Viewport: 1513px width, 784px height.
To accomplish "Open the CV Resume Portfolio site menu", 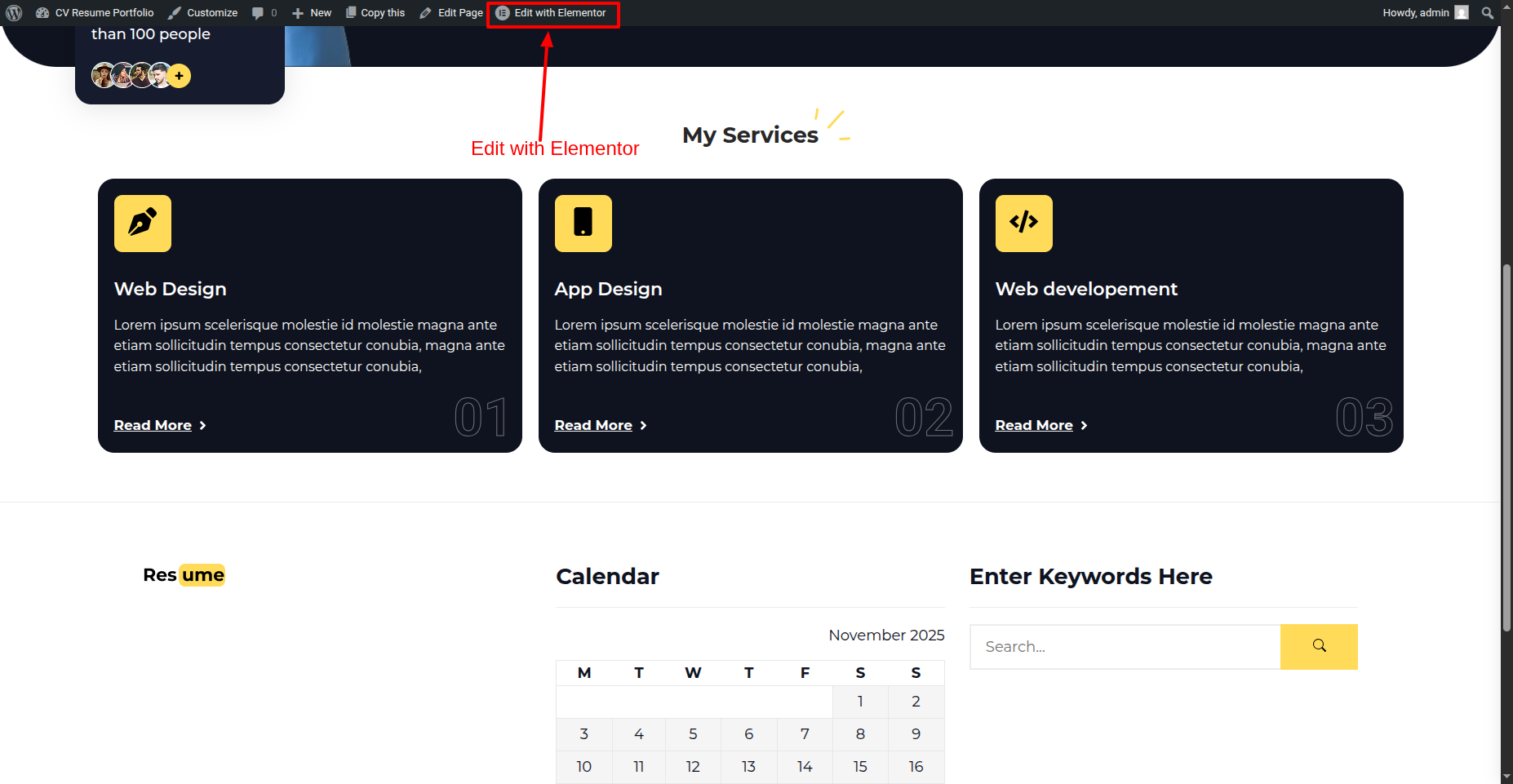I will [x=95, y=13].
